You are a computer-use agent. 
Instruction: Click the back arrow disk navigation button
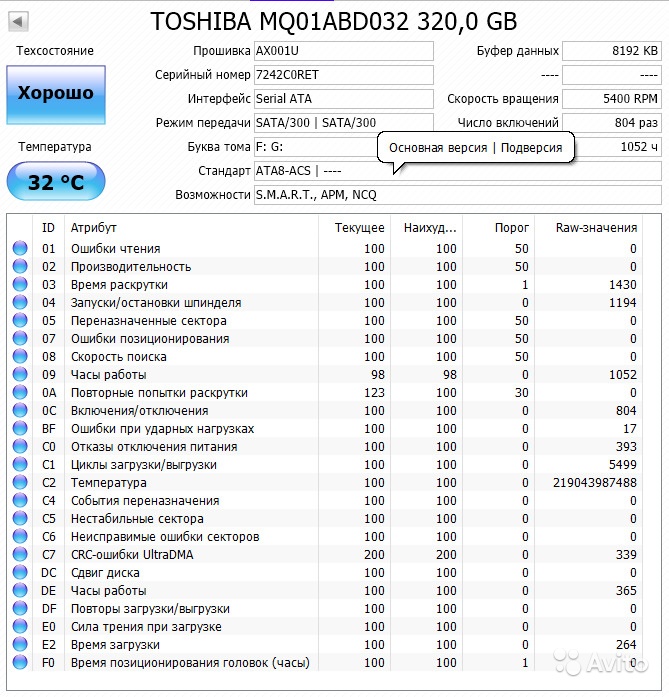coord(19,21)
